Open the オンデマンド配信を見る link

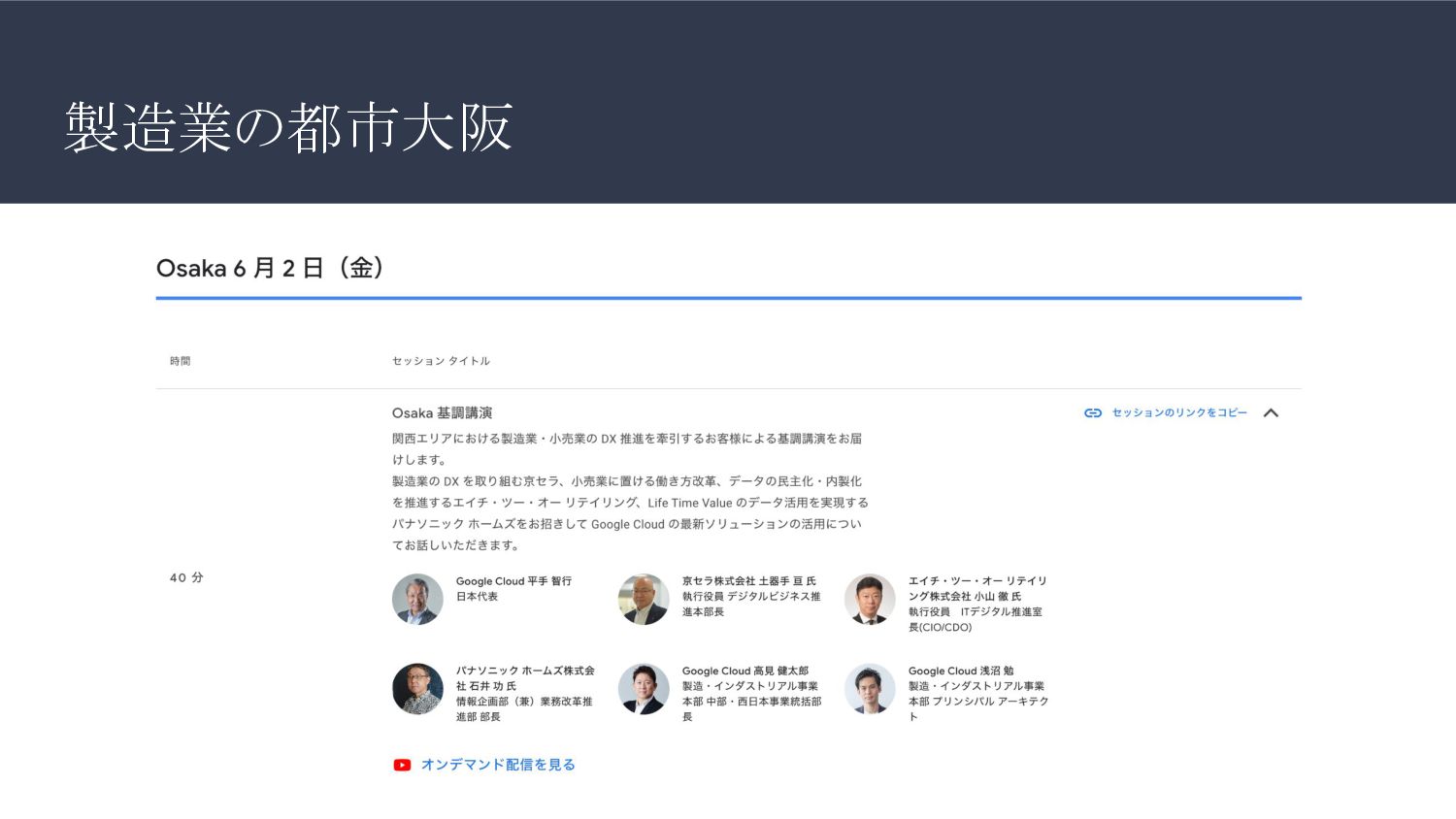pyautogui.click(x=498, y=765)
